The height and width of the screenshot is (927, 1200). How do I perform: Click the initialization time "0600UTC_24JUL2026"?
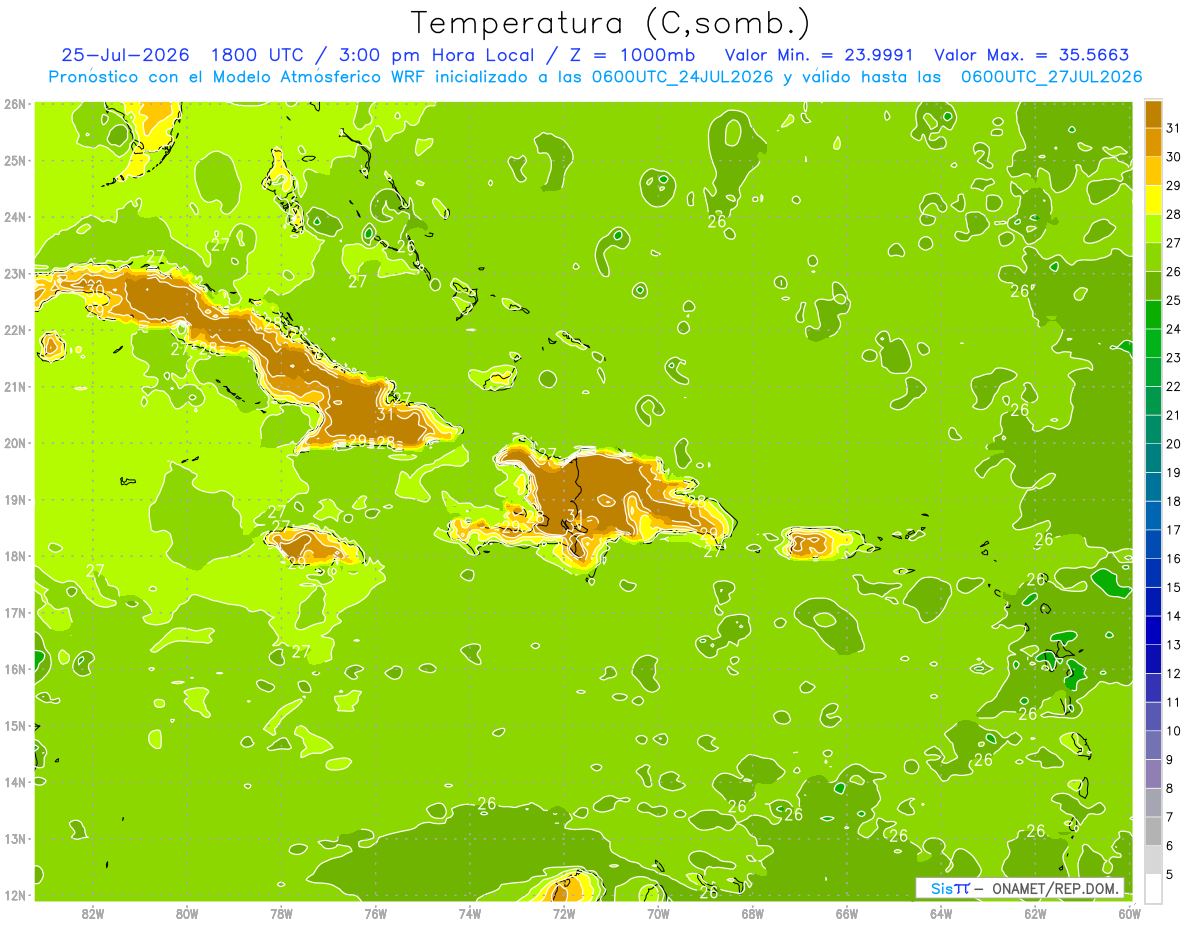(682, 77)
